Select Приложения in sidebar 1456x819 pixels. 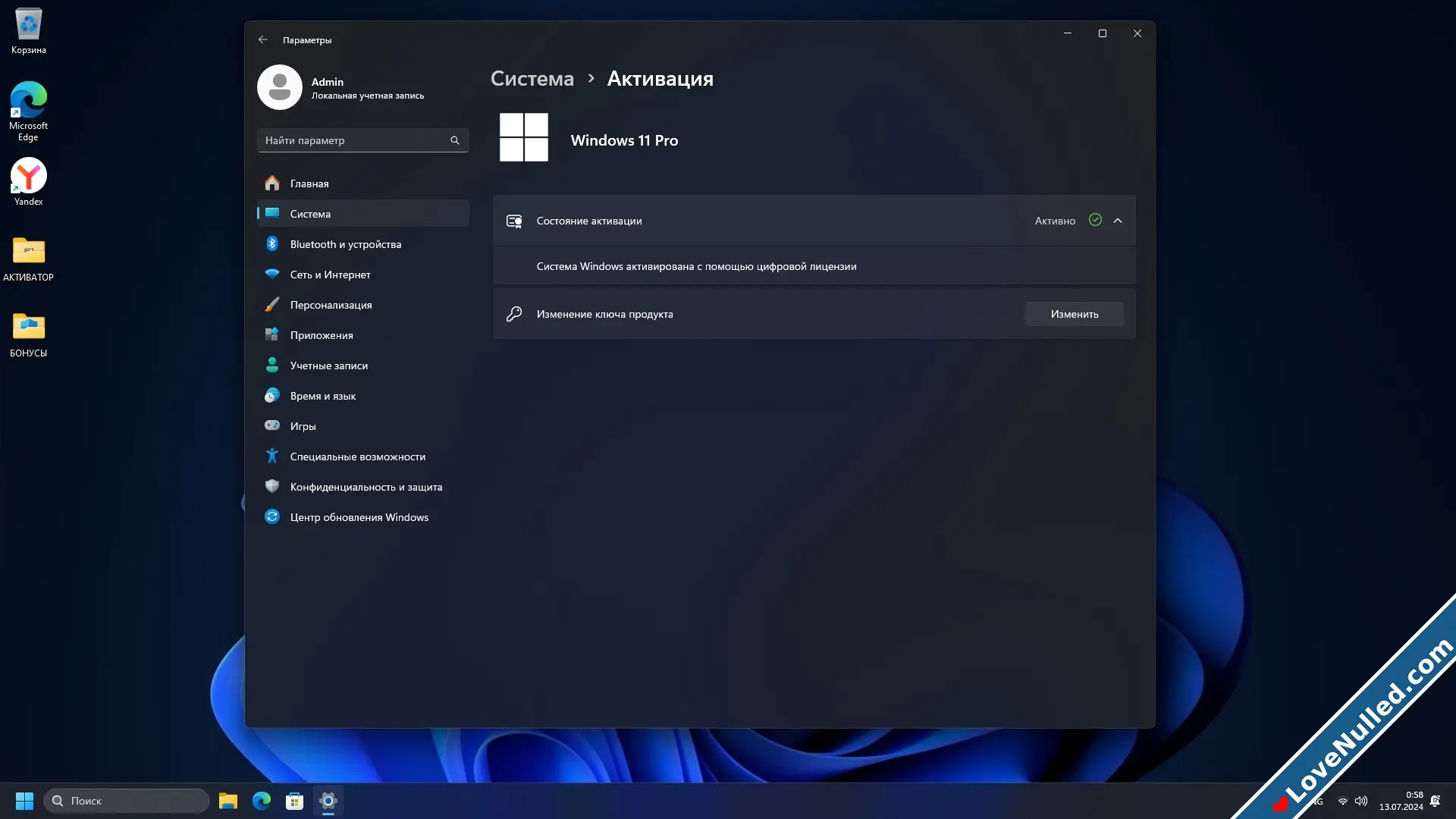363,335
